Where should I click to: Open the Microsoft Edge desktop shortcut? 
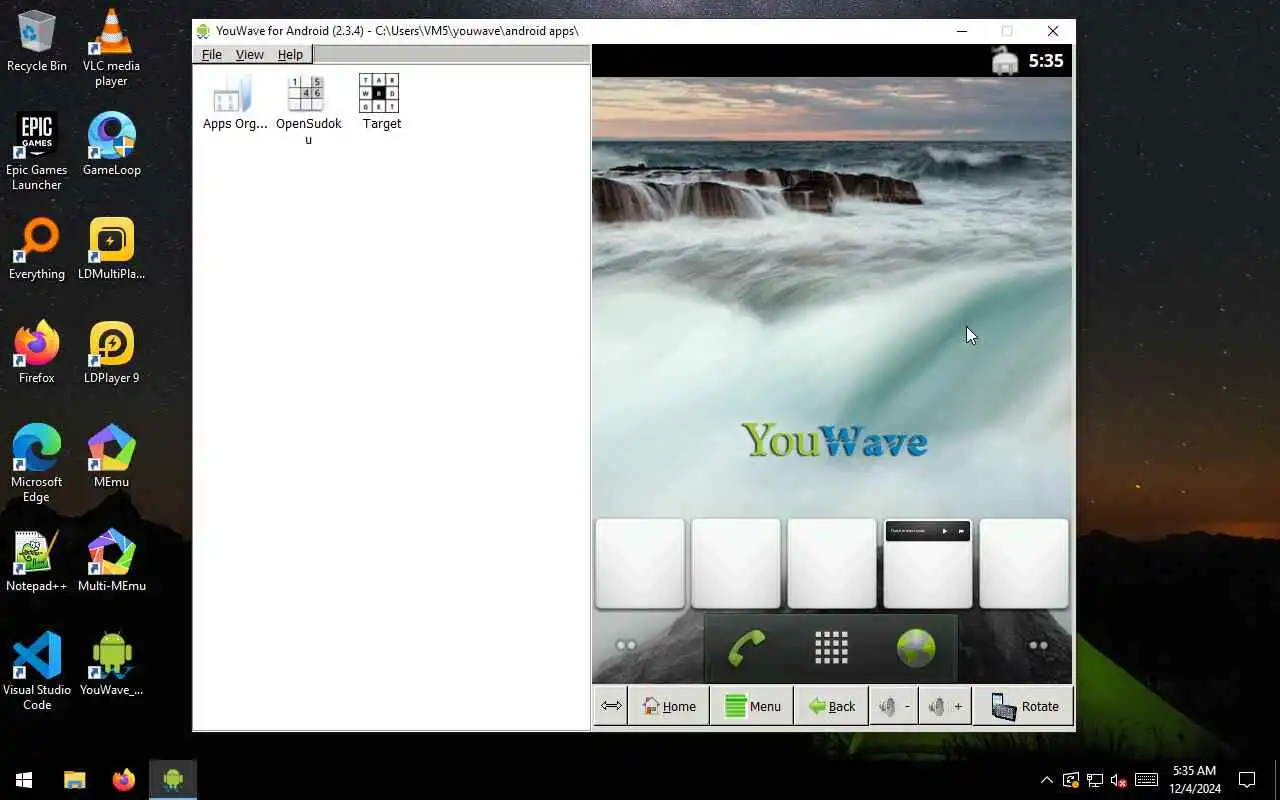tap(37, 463)
